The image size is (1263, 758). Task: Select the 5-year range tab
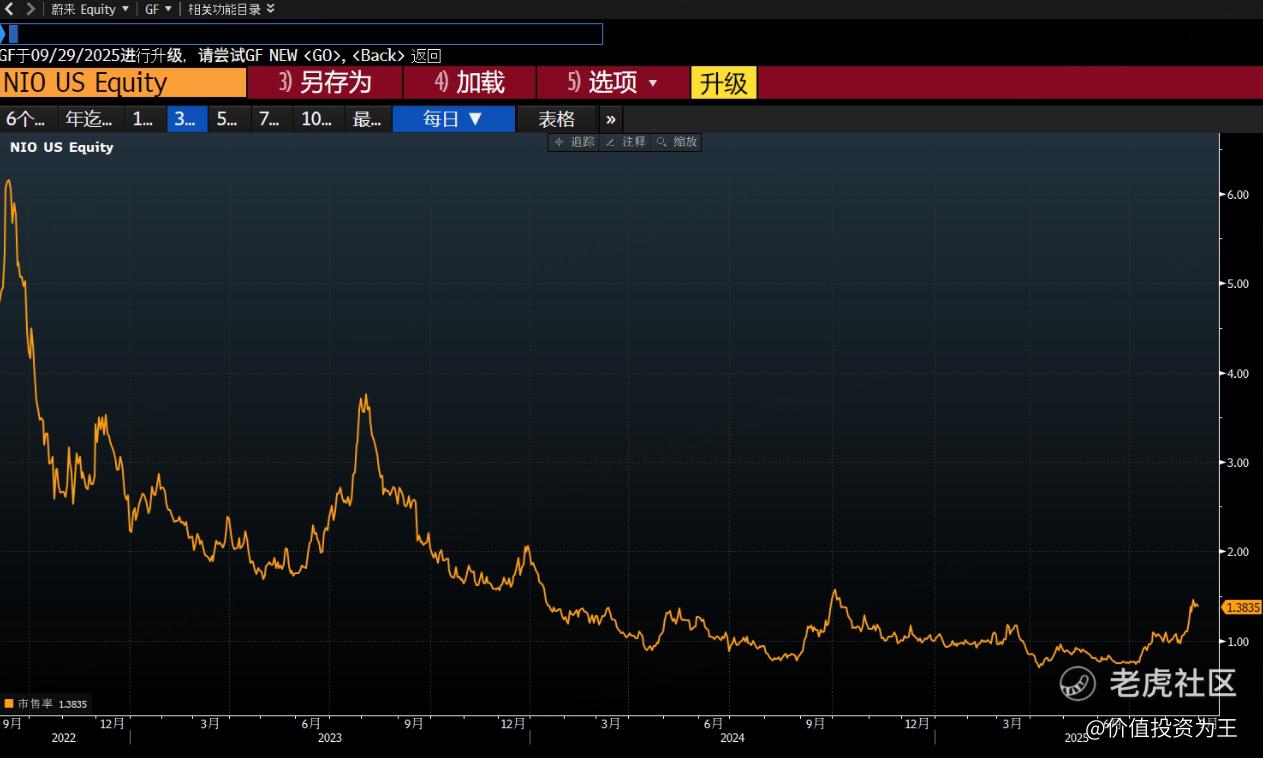(x=229, y=119)
